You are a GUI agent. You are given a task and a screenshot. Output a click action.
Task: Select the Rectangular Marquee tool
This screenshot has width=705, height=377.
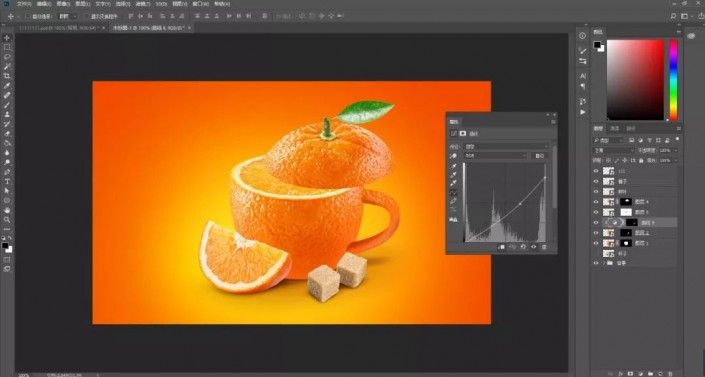pos(7,47)
